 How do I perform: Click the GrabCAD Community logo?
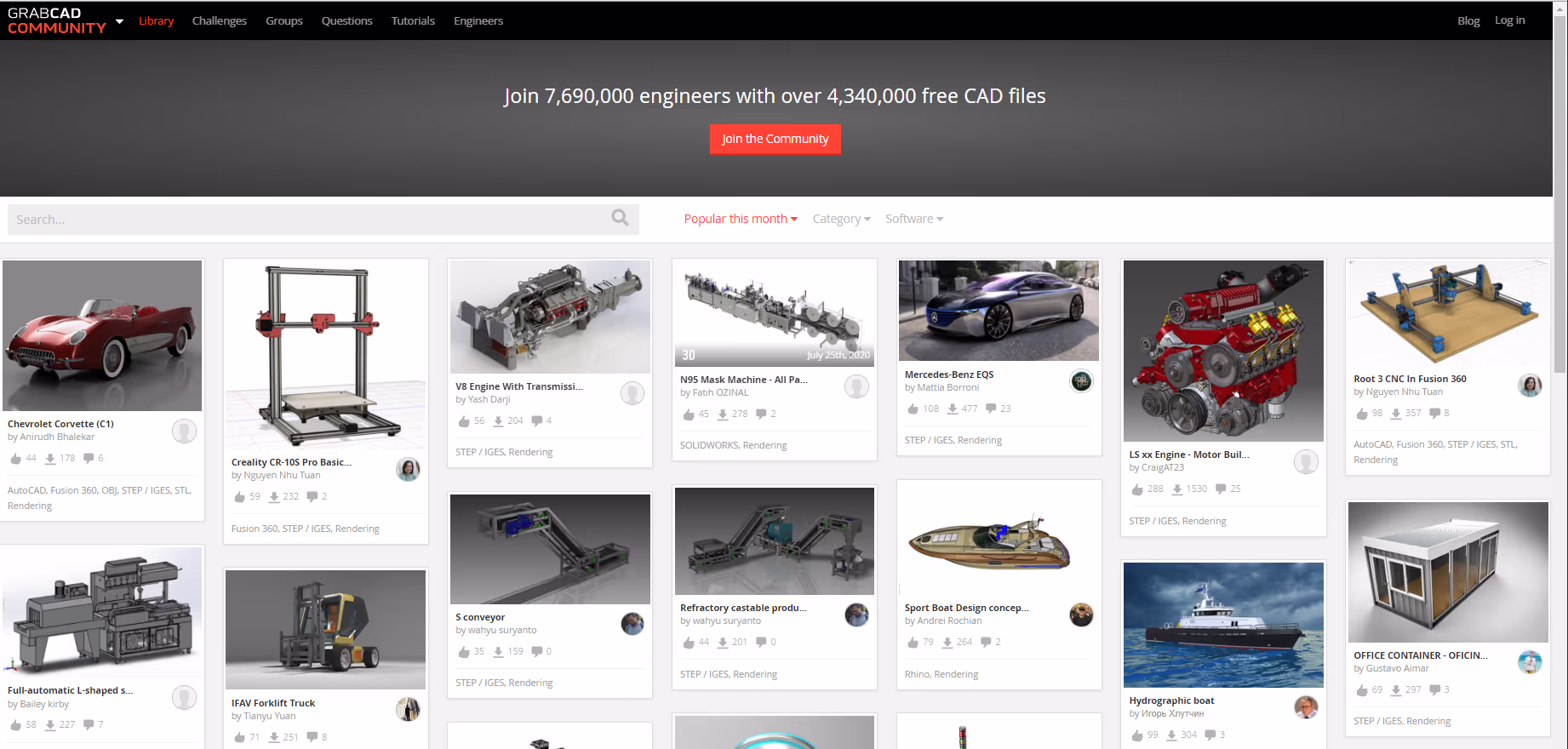pos(56,20)
